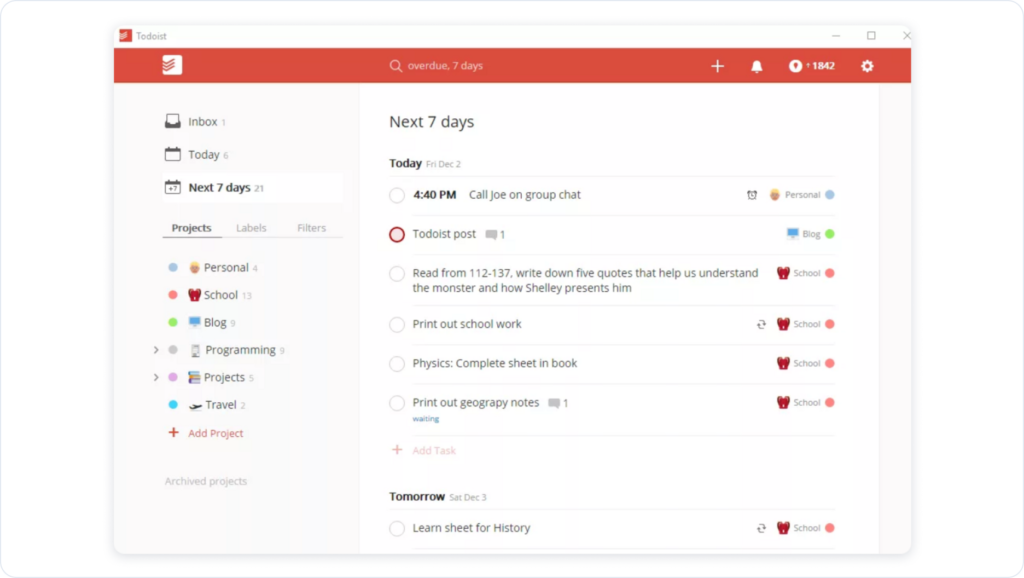The width and height of the screenshot is (1024, 578).
Task: Click the waiting label link
Action: coord(426,419)
